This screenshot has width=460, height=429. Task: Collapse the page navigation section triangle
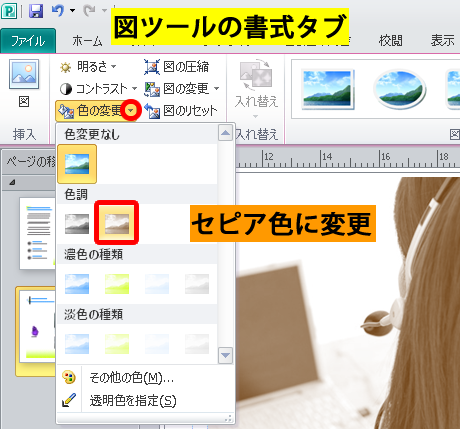pos(12,182)
